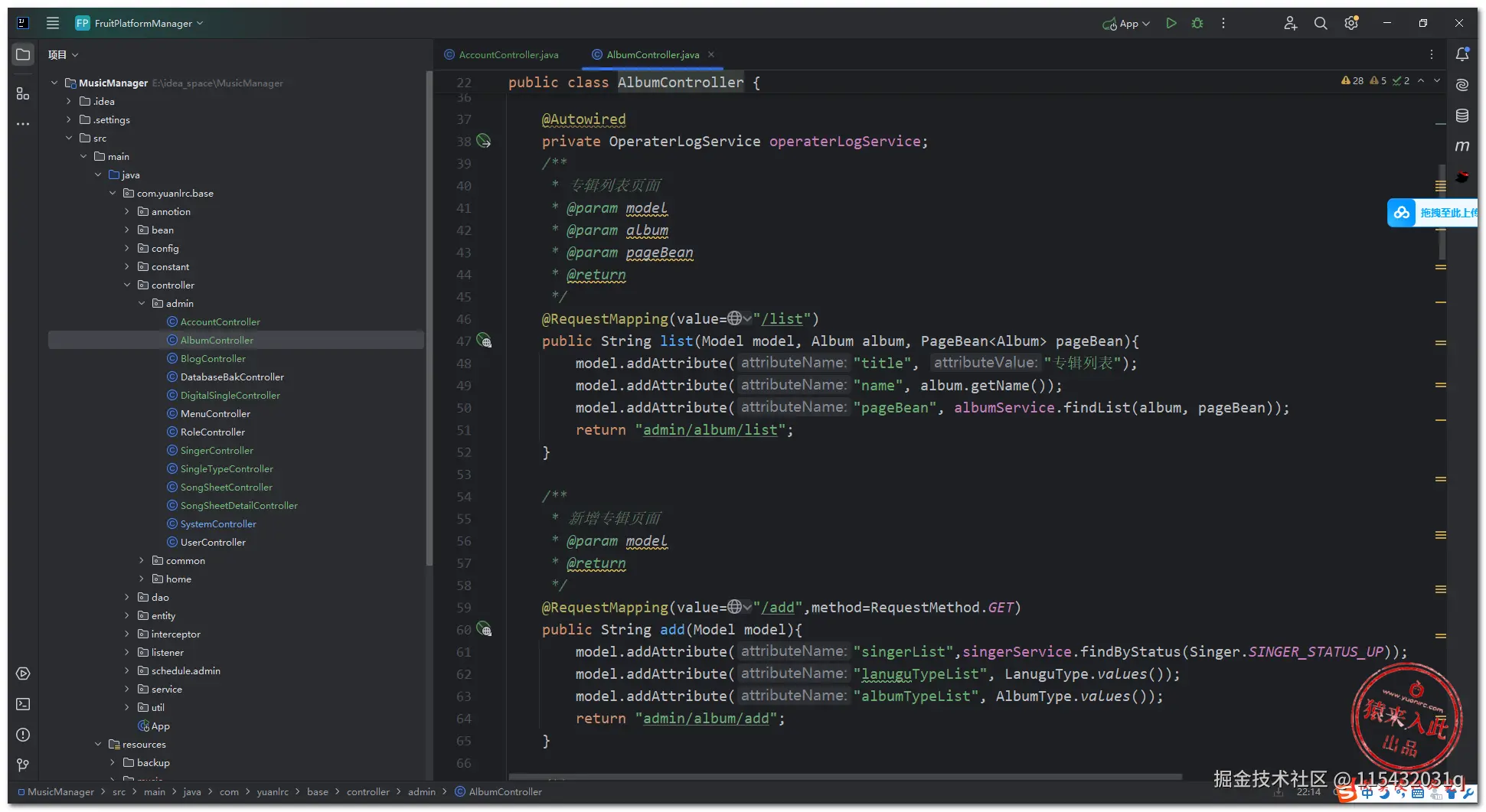The height and width of the screenshot is (812, 1486).
Task: Open the Terminal tool window
Action: (23, 704)
